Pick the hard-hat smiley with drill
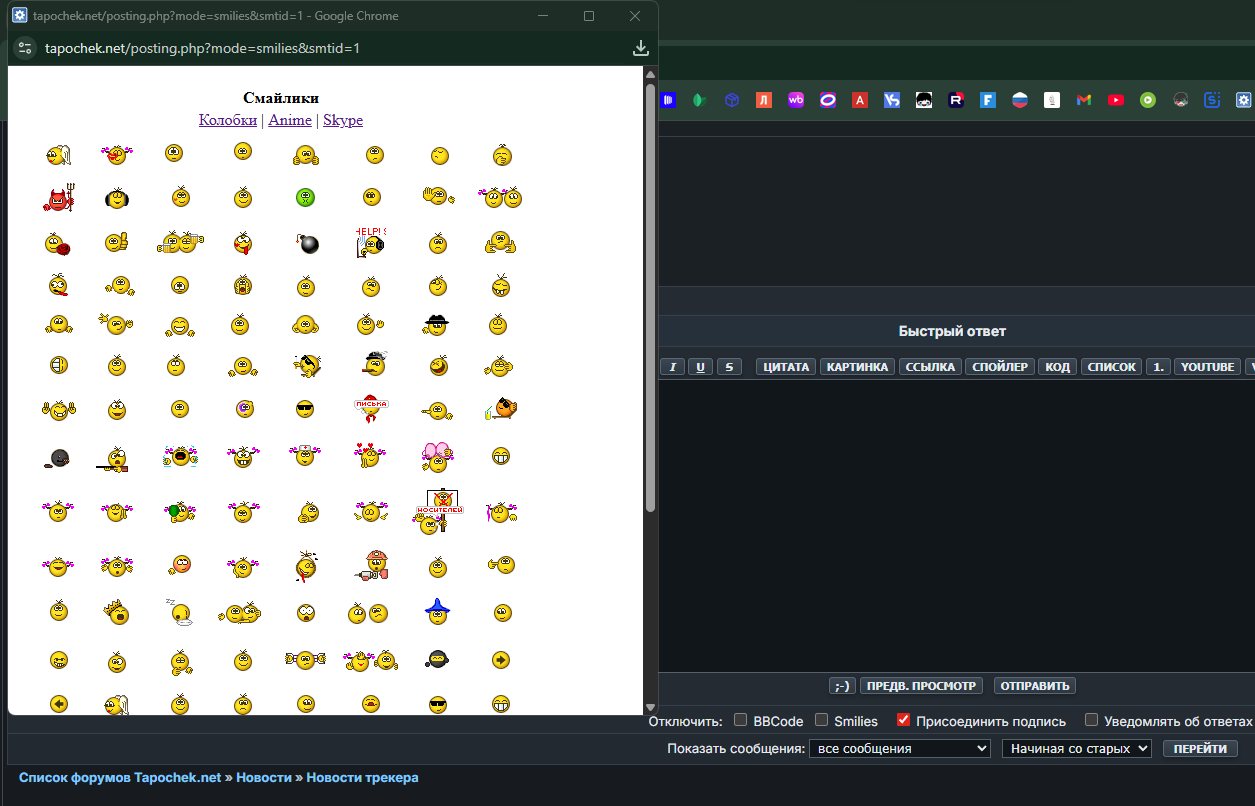 tap(371, 566)
